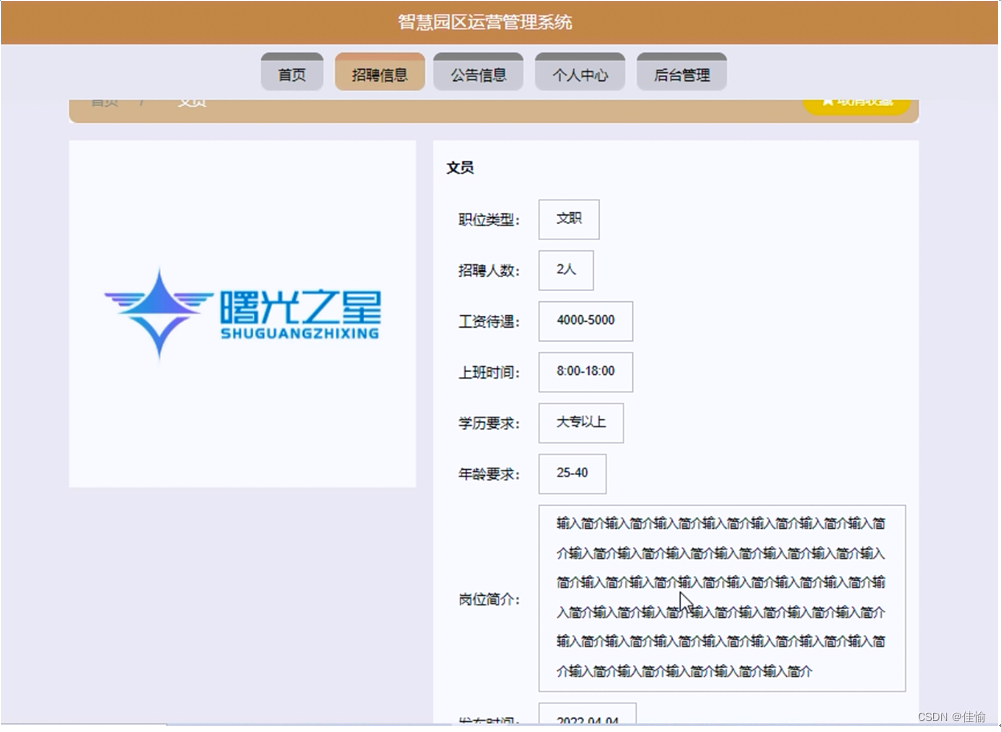Click the 岗位简介 description text box
The width and height of the screenshot is (1001, 732).
click(x=722, y=598)
